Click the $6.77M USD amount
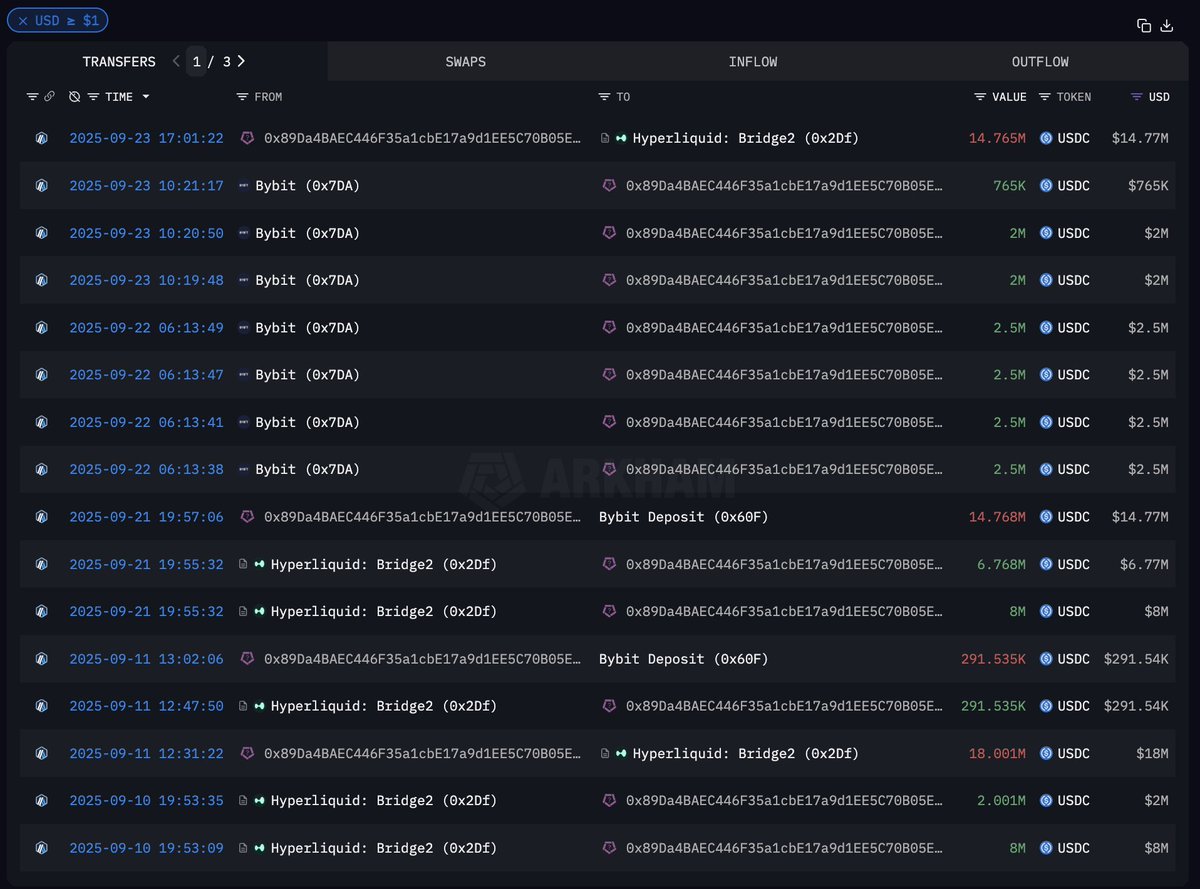 tap(1144, 564)
